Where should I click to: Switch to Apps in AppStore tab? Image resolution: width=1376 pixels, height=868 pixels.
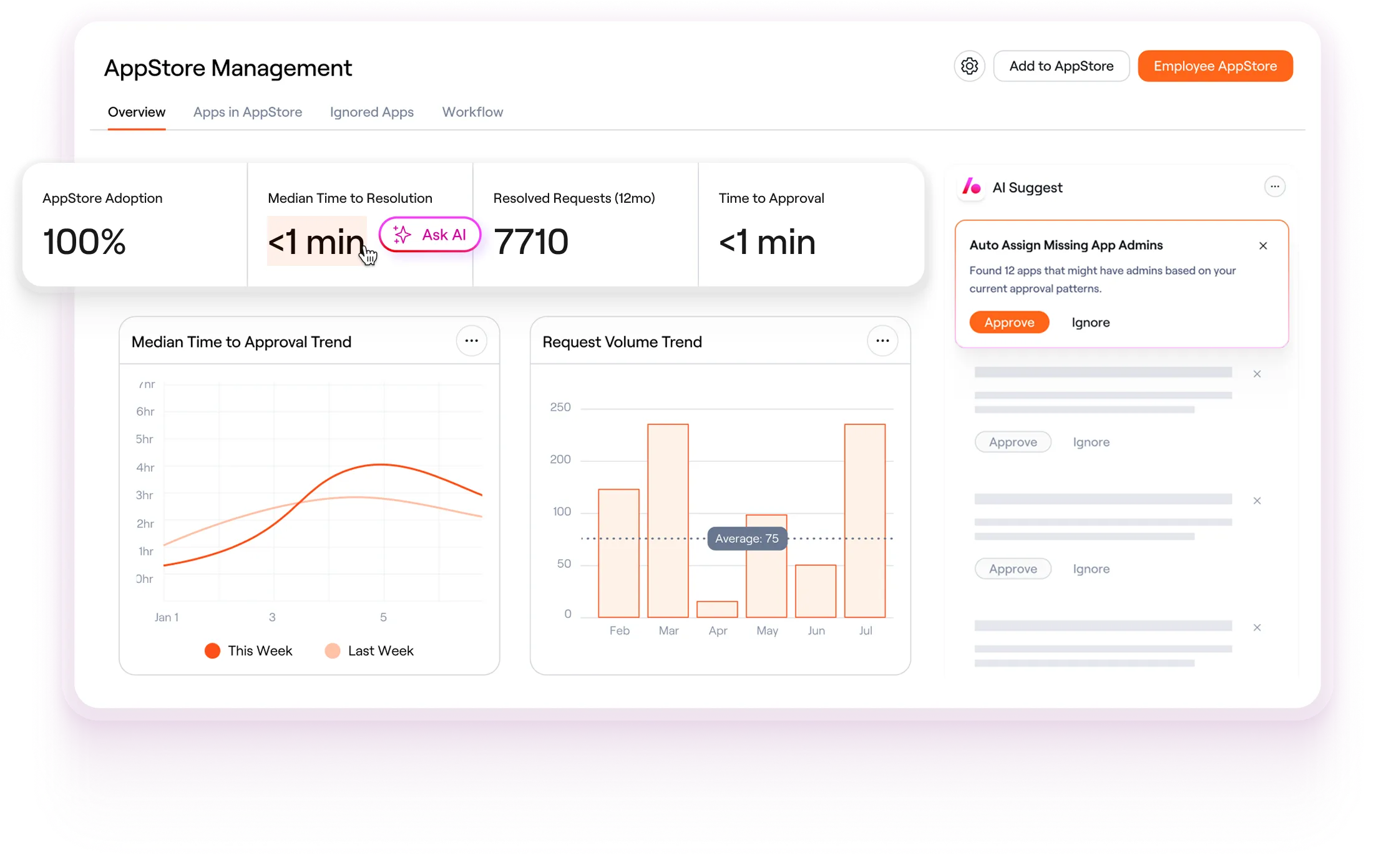247,112
